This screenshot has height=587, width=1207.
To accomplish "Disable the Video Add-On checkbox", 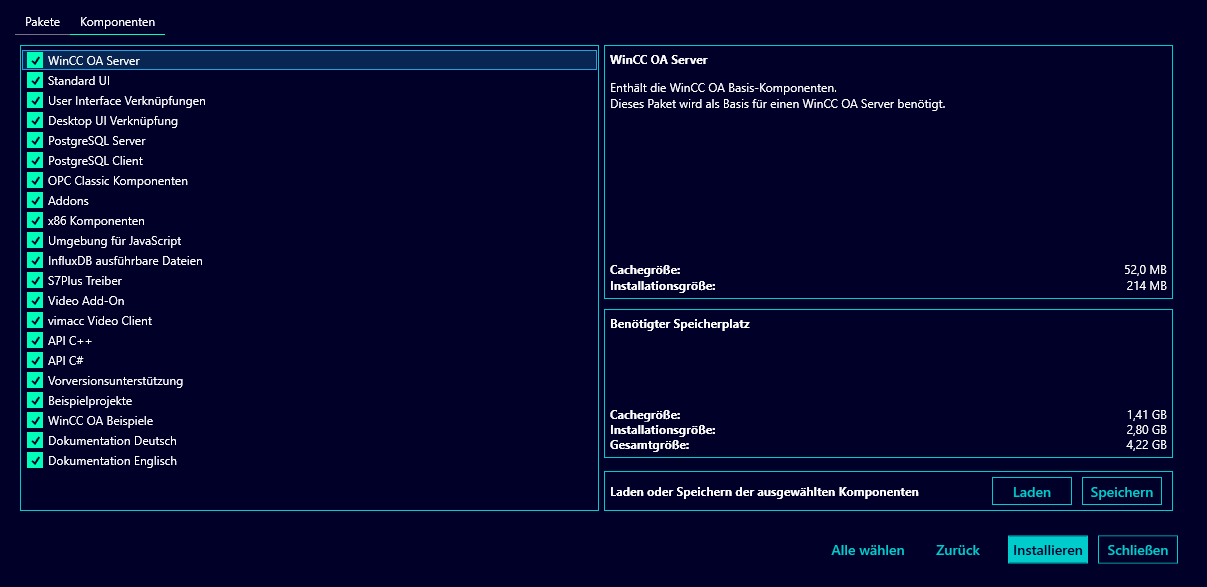I will coord(35,301).
